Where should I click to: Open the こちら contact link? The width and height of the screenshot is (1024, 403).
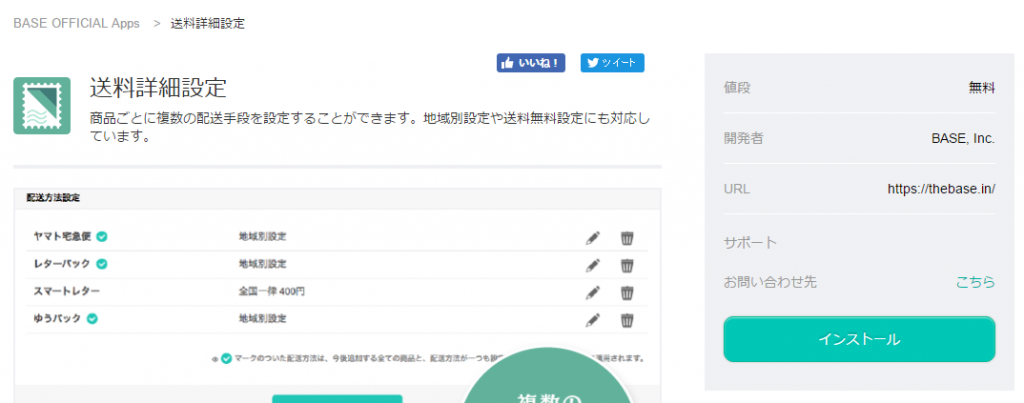pyautogui.click(x=976, y=282)
